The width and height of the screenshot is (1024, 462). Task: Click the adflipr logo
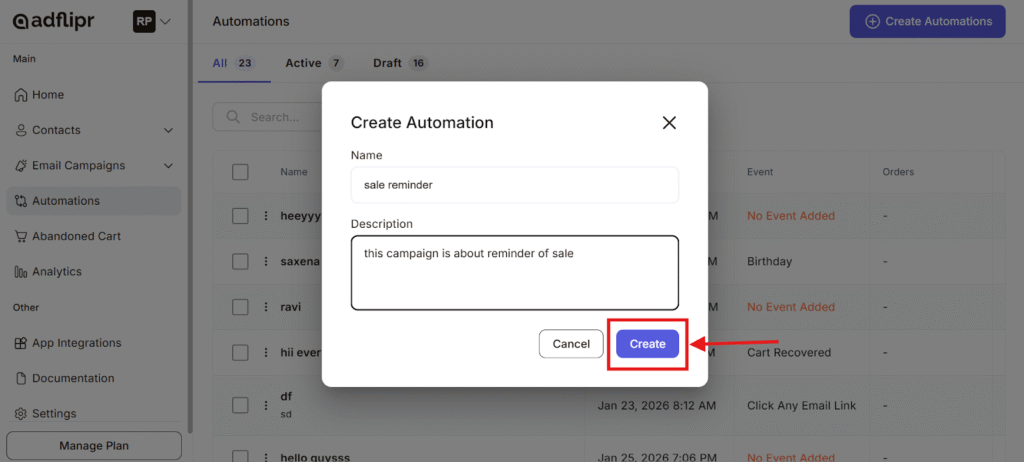tap(54, 21)
